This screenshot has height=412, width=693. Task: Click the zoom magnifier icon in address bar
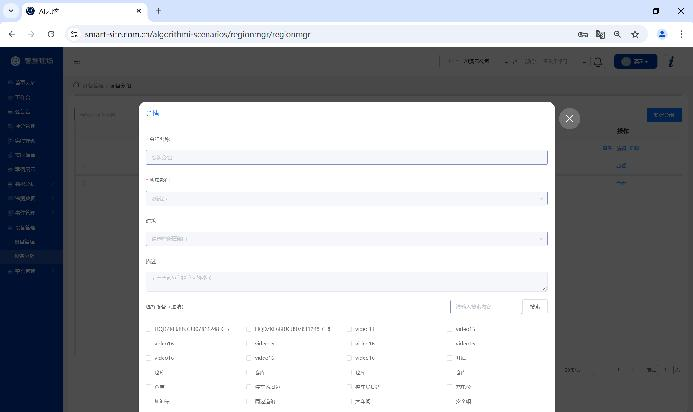(617, 34)
